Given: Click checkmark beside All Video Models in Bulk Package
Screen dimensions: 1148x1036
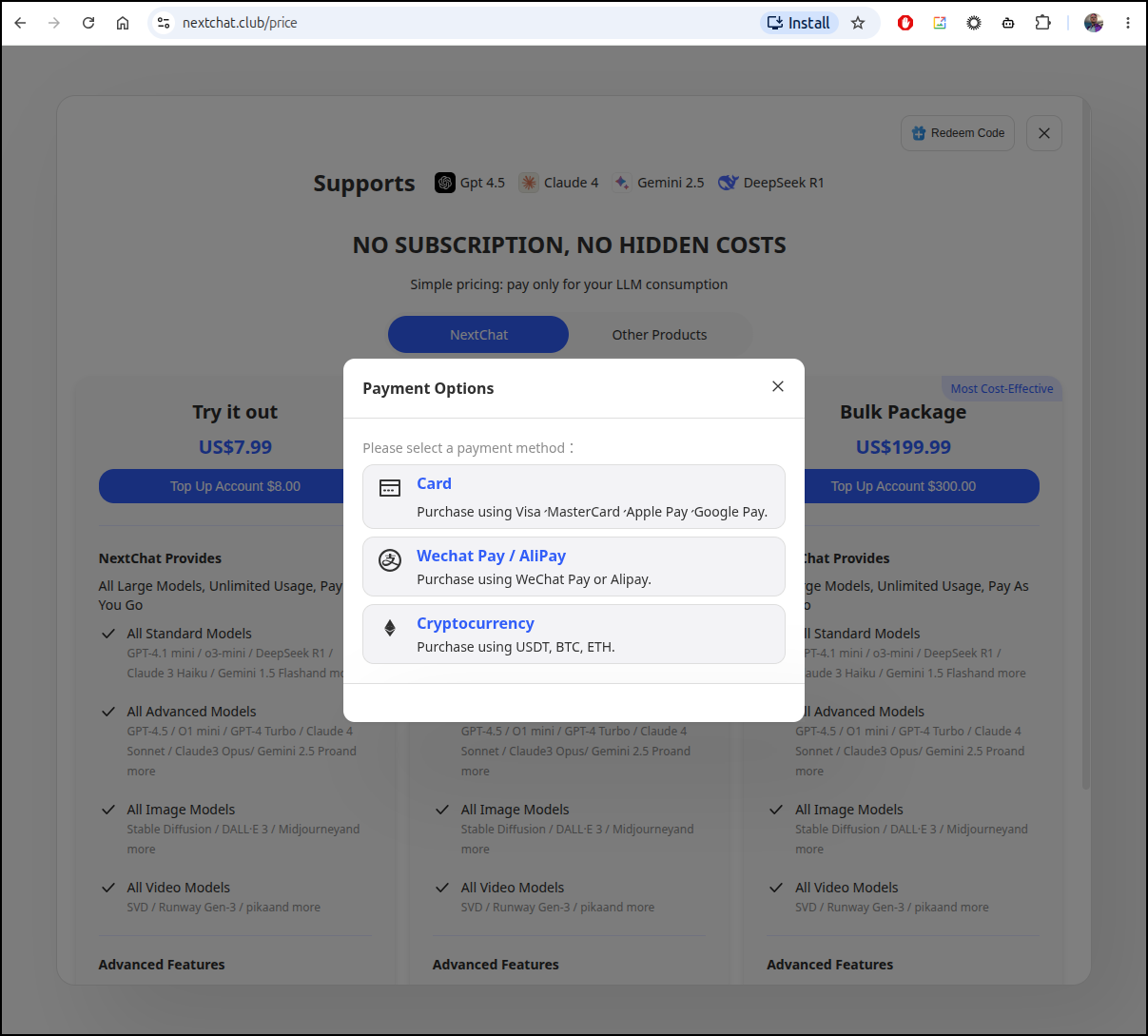Looking at the screenshot, I should click(776, 888).
